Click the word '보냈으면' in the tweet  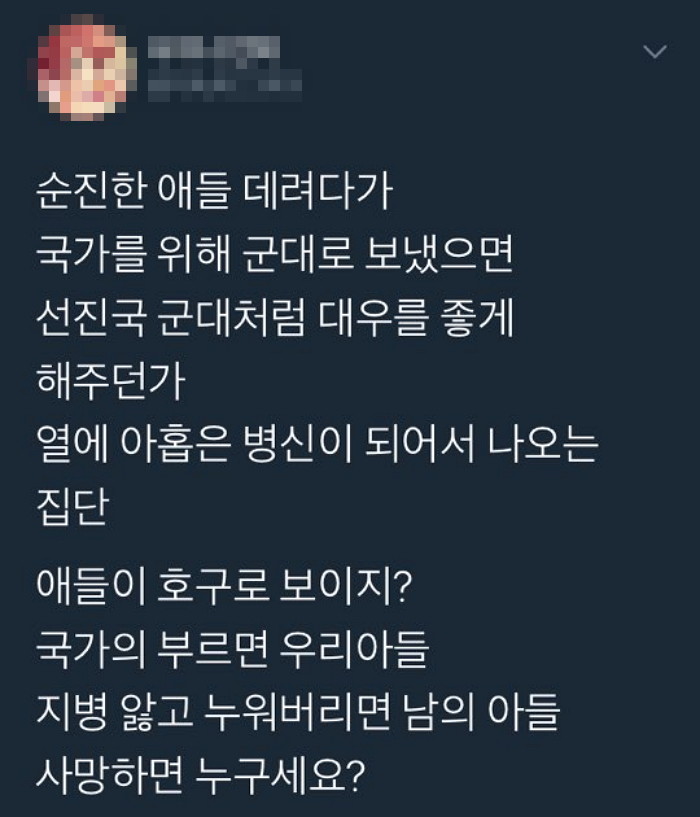[439, 254]
